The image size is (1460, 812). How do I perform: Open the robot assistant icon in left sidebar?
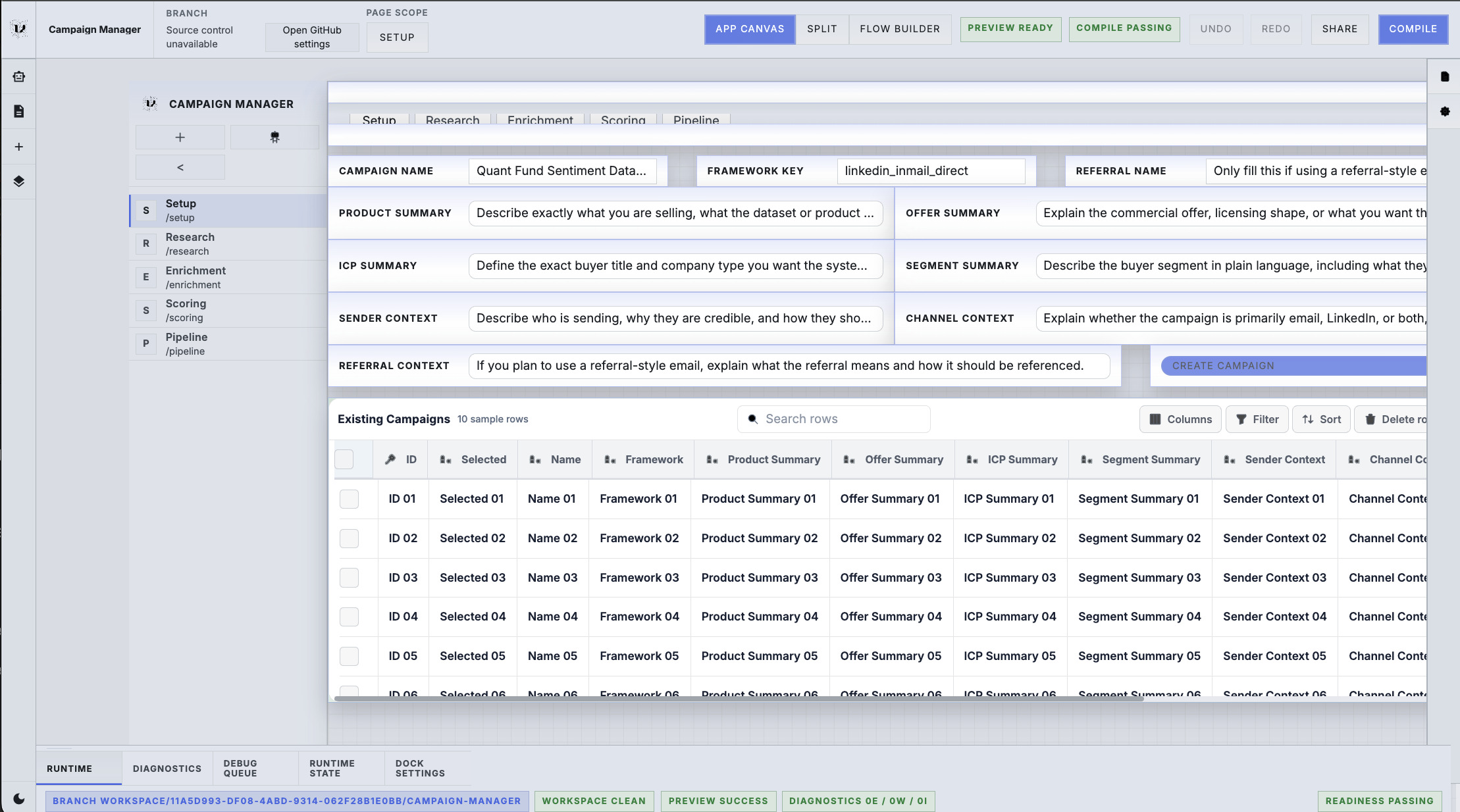(x=18, y=77)
